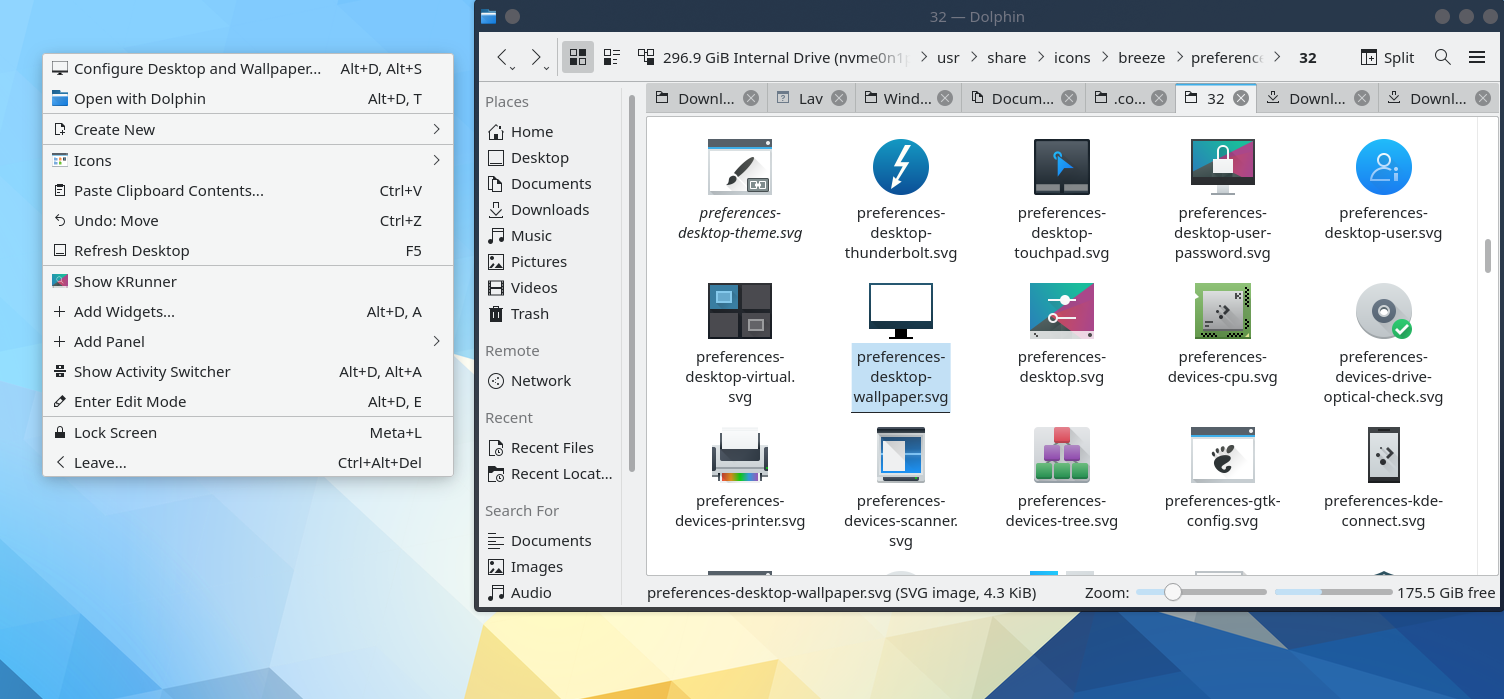This screenshot has height=699, width=1504.
Task: Open the Dolphin search tool
Action: coord(1442,57)
